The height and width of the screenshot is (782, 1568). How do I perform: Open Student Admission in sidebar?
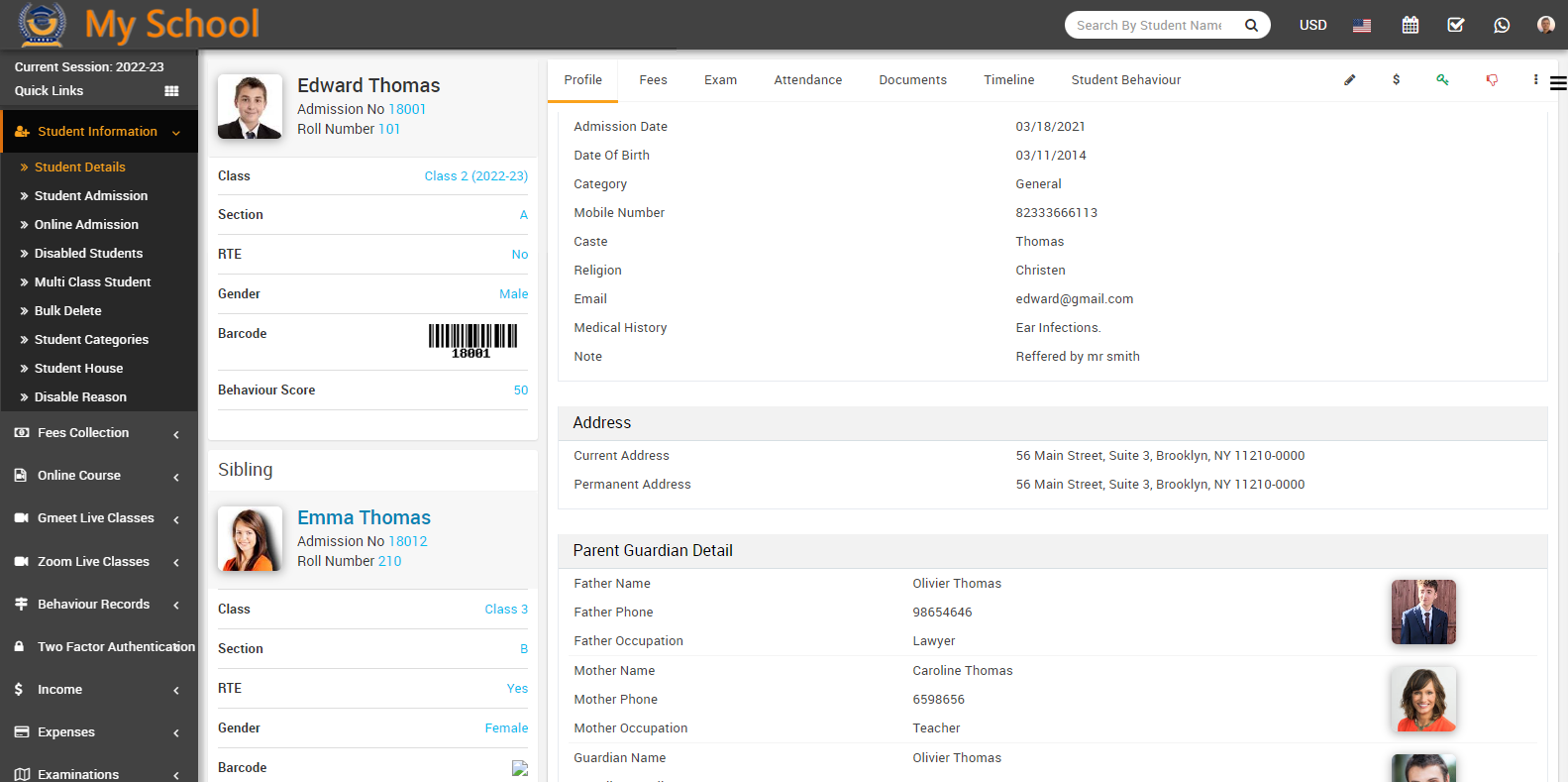(91, 196)
